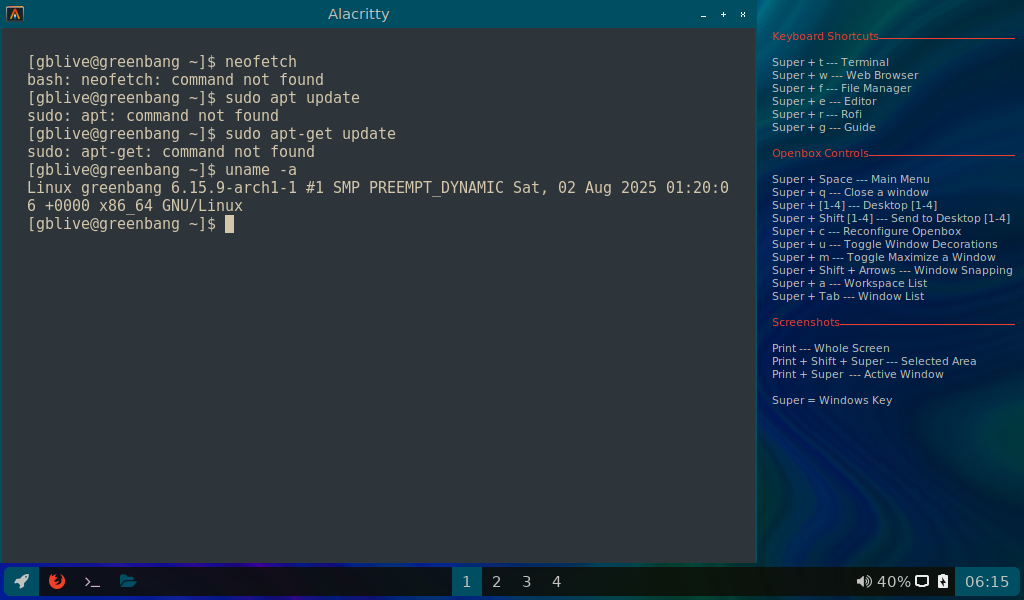Click the terminal cursor at the last prompt
The image size is (1024, 600).
pyautogui.click(x=229, y=224)
